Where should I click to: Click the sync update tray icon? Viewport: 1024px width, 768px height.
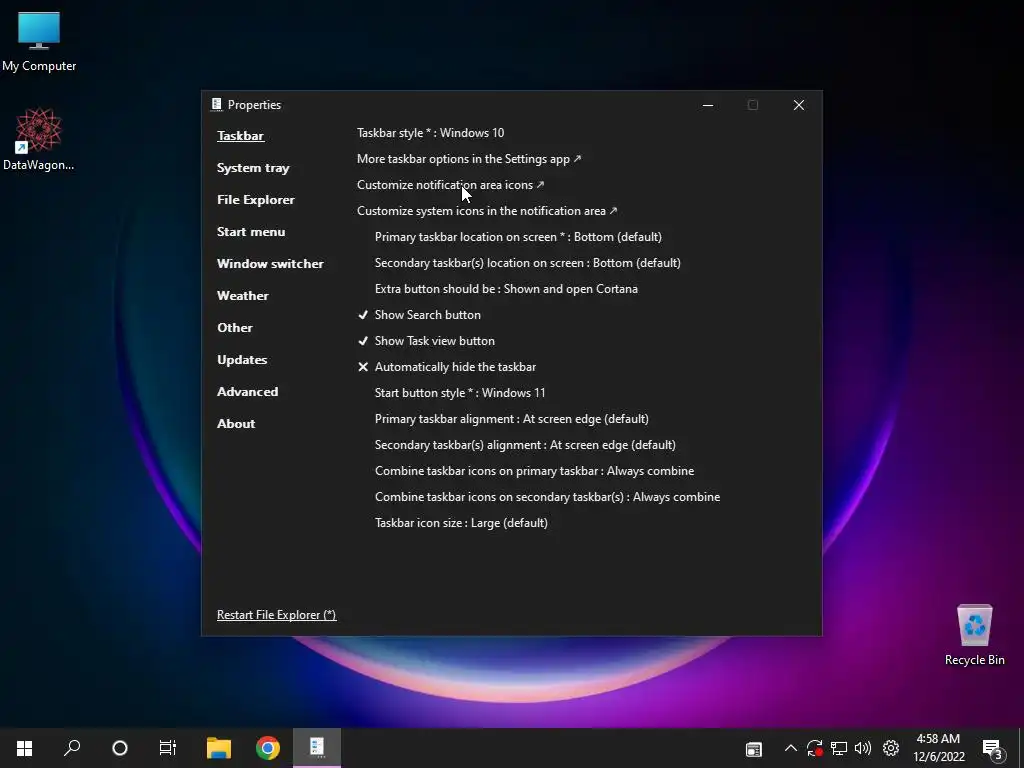coord(814,748)
